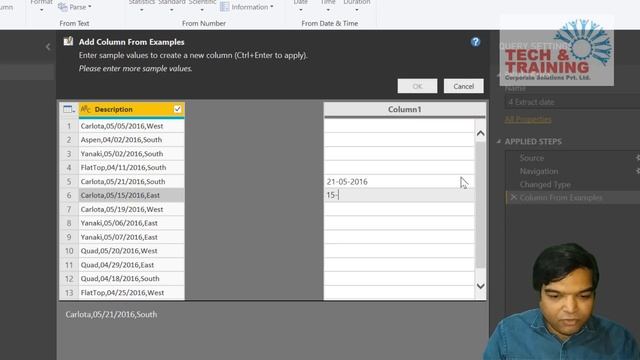640x360 pixels.
Task: Click the Column1 header
Action: pos(404,109)
